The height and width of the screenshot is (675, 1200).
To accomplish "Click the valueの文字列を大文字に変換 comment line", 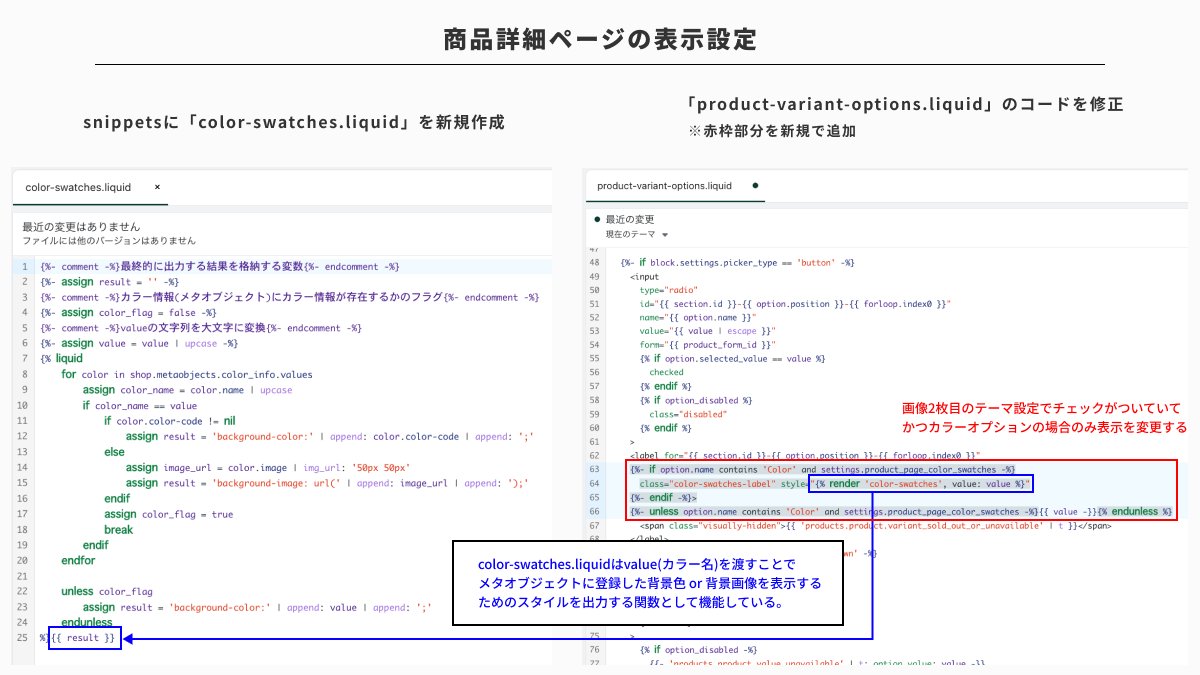I will coord(200,328).
